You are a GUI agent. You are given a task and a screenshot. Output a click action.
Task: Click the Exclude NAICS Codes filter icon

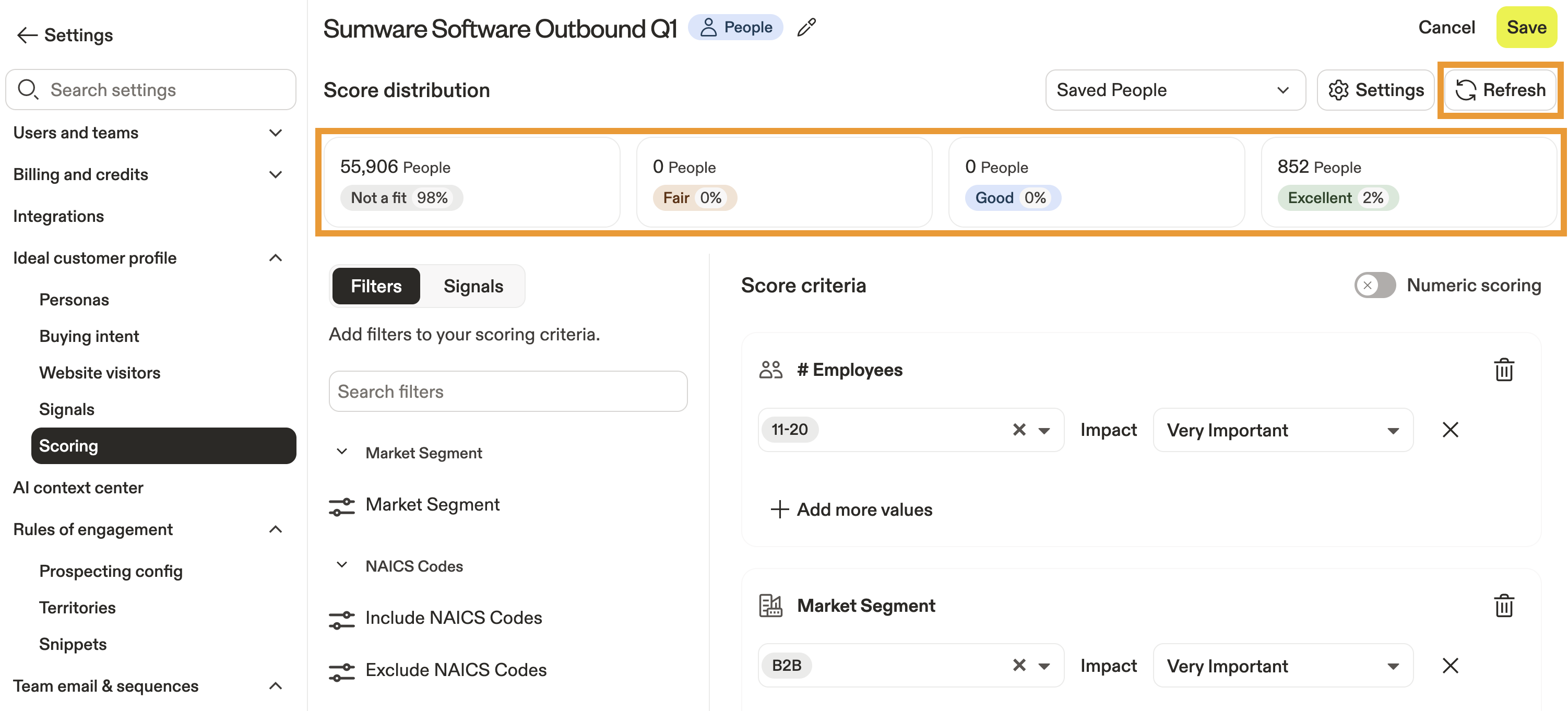tap(341, 671)
